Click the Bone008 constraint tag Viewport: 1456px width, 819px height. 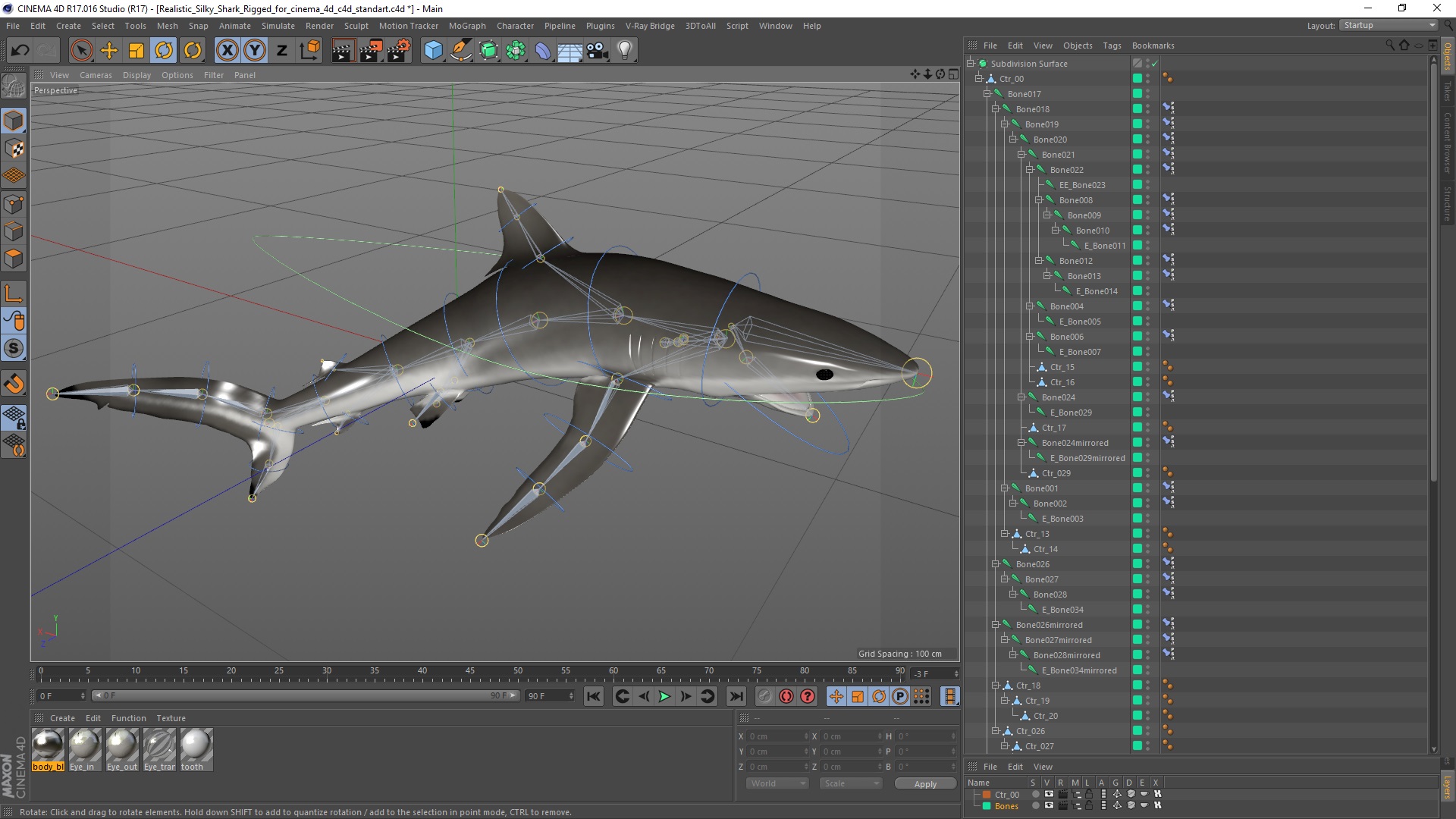1168,199
